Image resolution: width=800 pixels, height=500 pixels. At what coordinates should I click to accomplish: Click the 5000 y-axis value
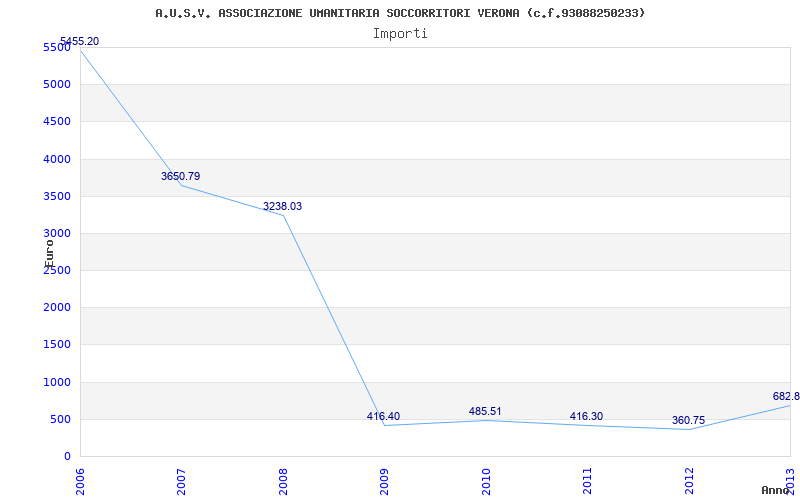point(57,84)
